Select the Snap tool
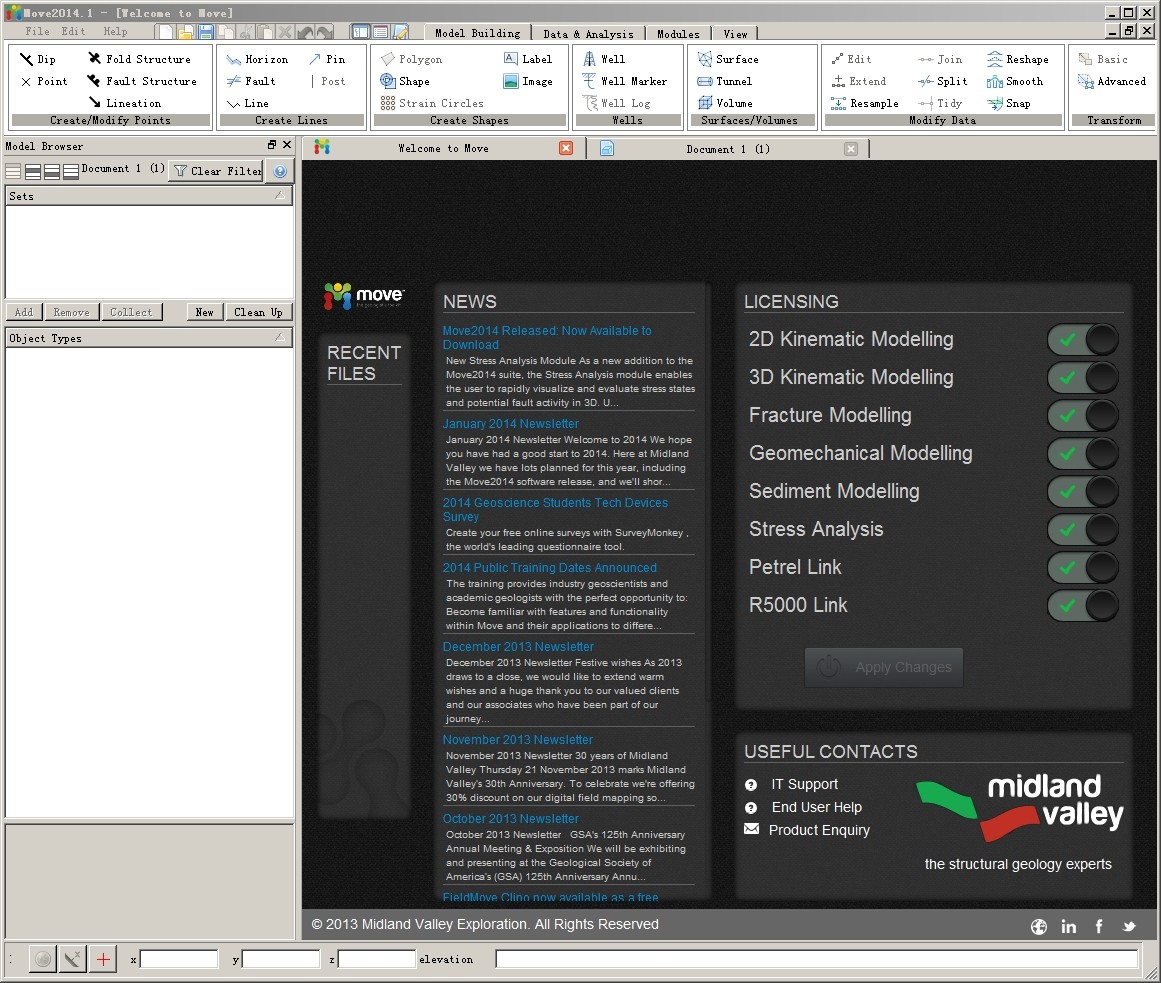 (x=1008, y=104)
